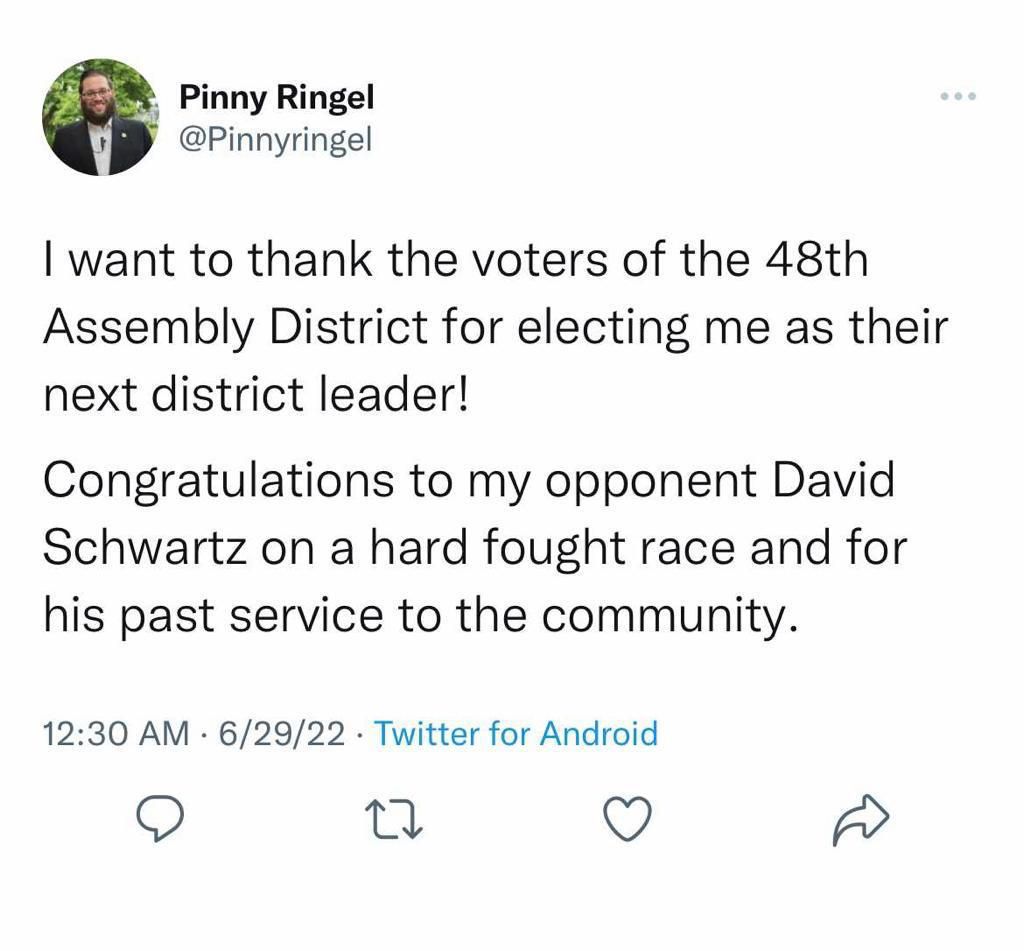Viewport: 1024px width, 951px height.
Task: Open Pinny Ringel's profile picture
Action: (100, 117)
